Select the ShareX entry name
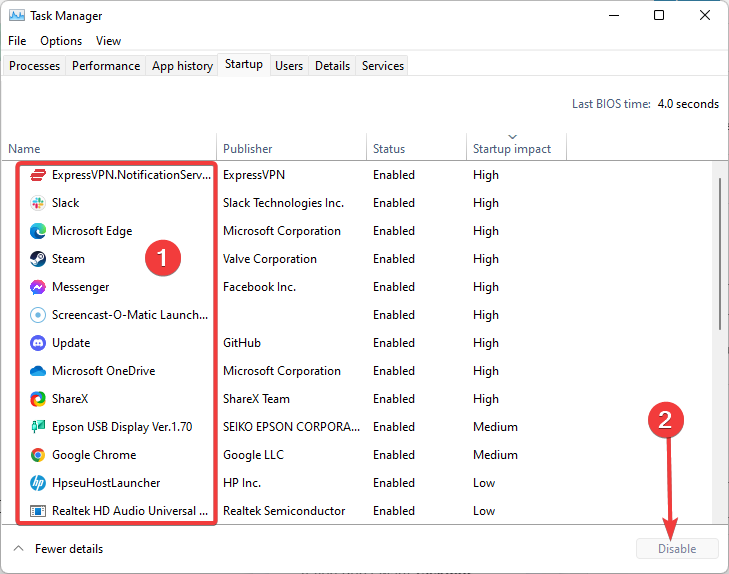 70,399
